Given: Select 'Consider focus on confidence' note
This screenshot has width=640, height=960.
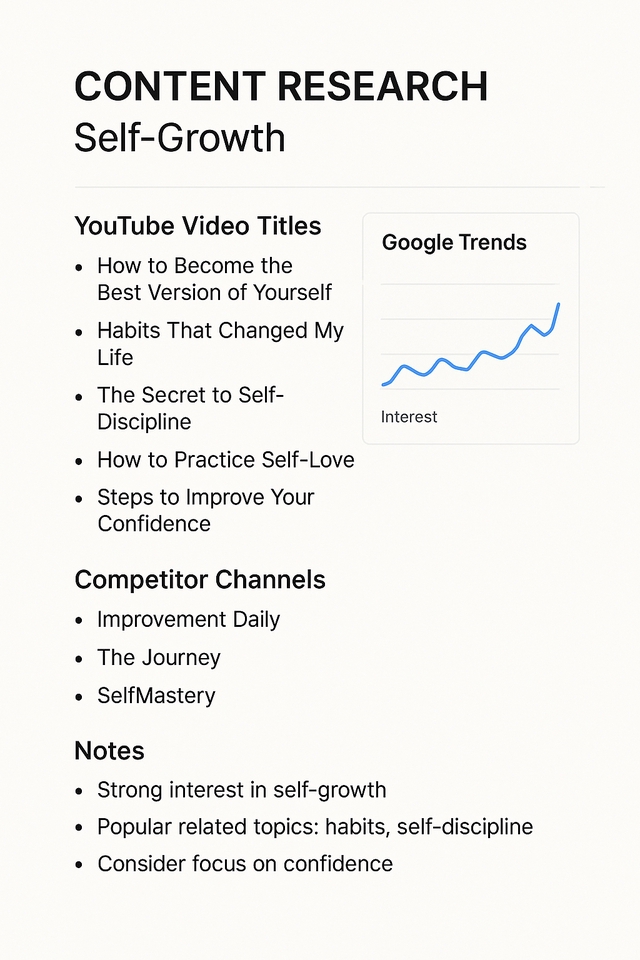Looking at the screenshot, I should (245, 864).
